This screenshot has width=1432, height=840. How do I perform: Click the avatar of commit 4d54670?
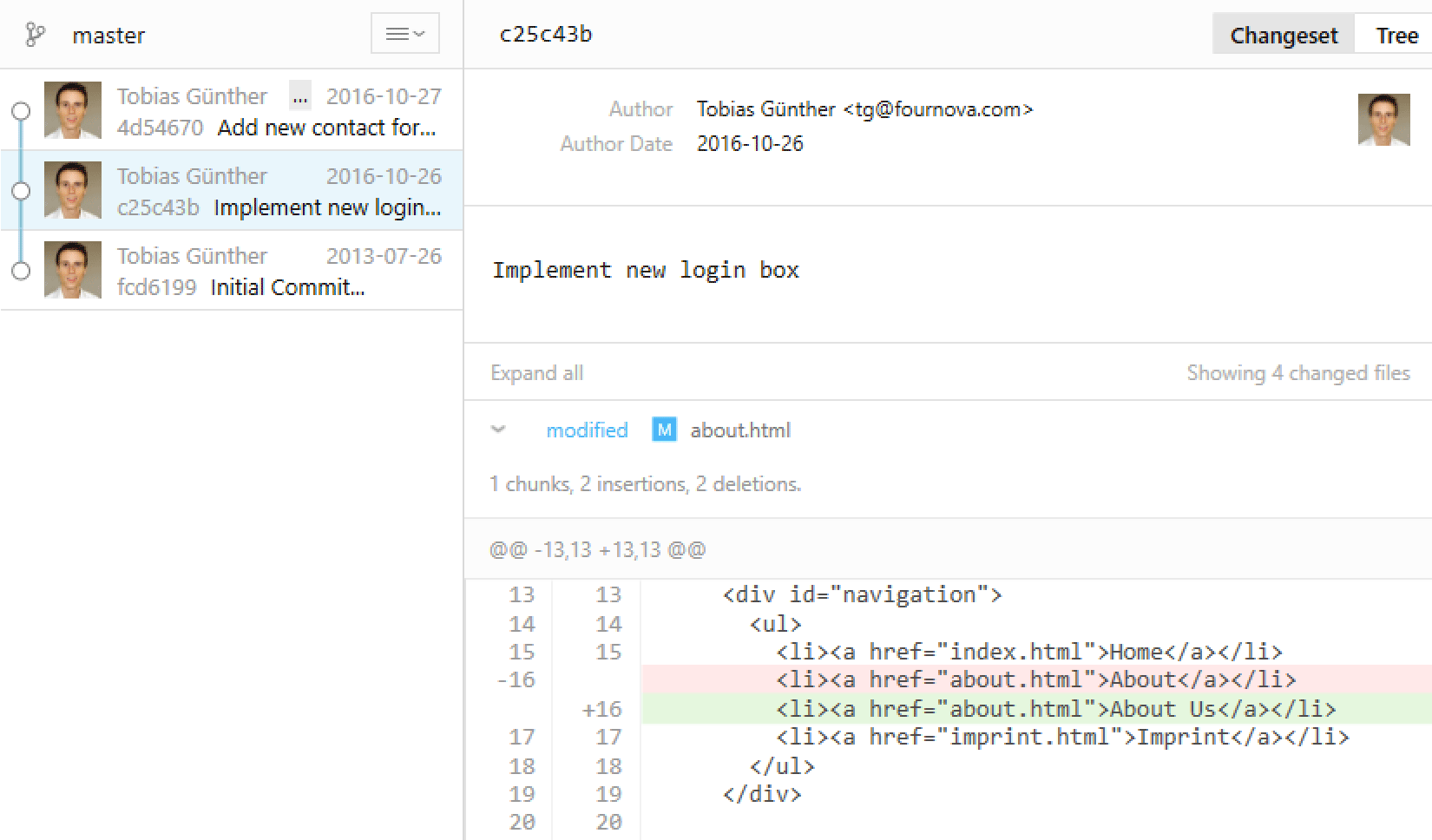click(x=73, y=110)
